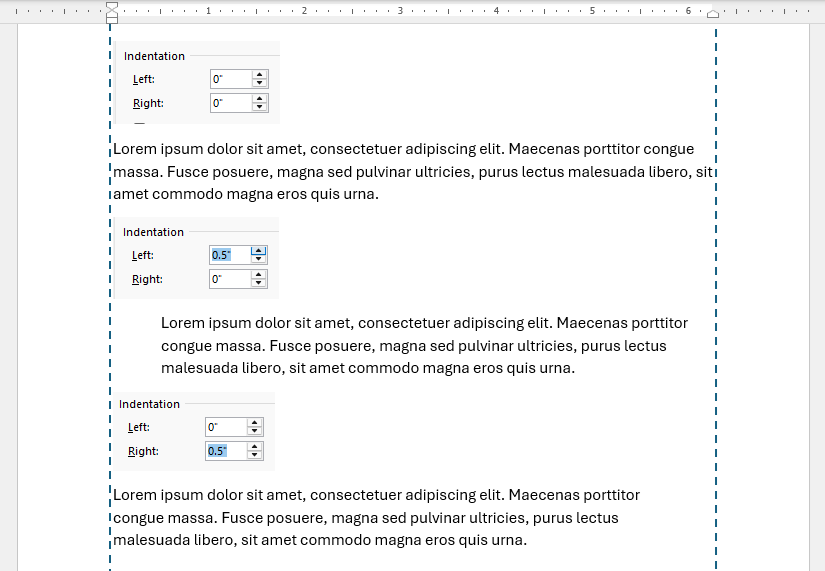Click the Left up arrow in the middle Indentation image
The height and width of the screenshot is (571, 825).
tap(258, 251)
